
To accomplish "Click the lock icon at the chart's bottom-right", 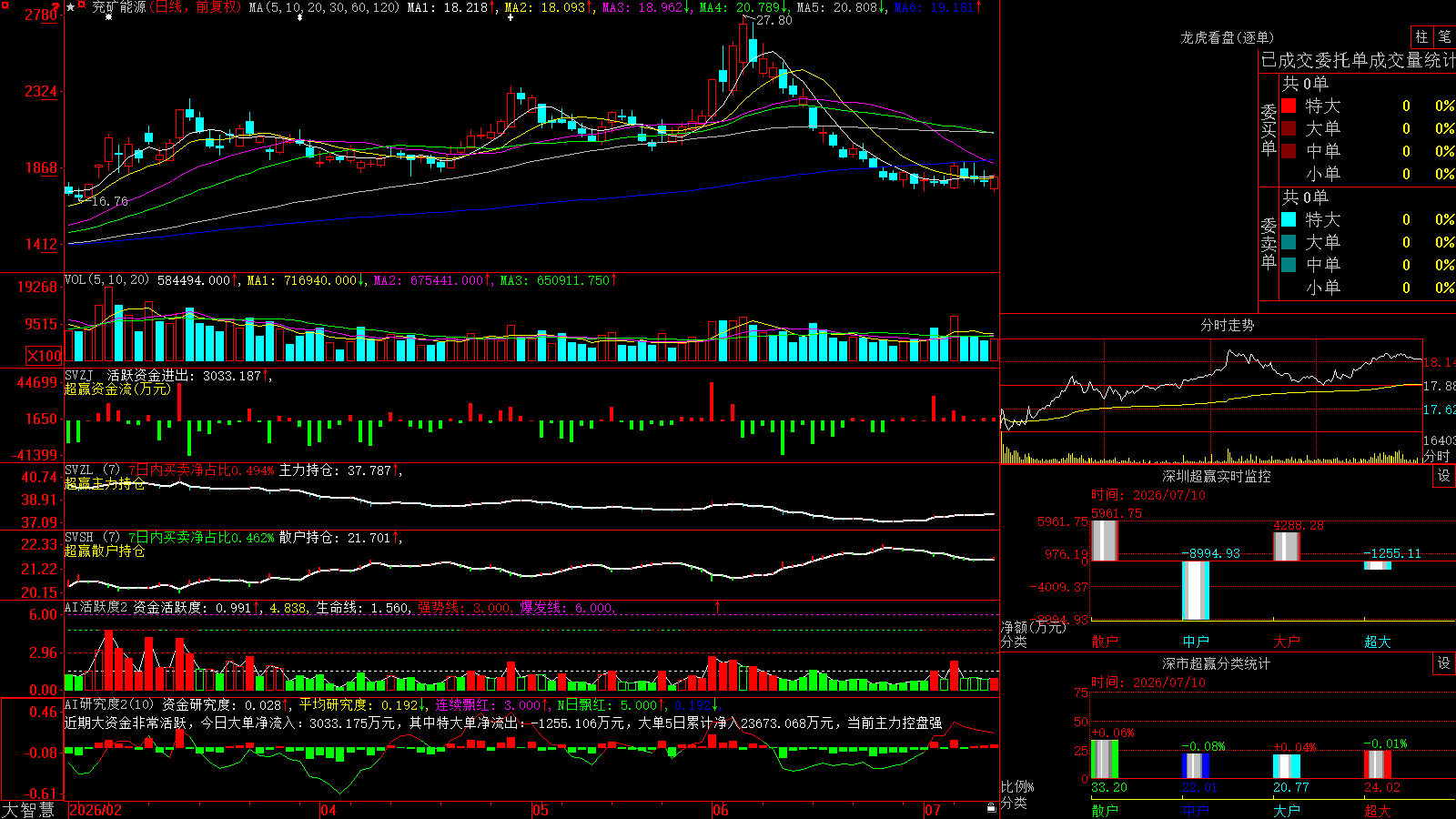I will pos(991,808).
